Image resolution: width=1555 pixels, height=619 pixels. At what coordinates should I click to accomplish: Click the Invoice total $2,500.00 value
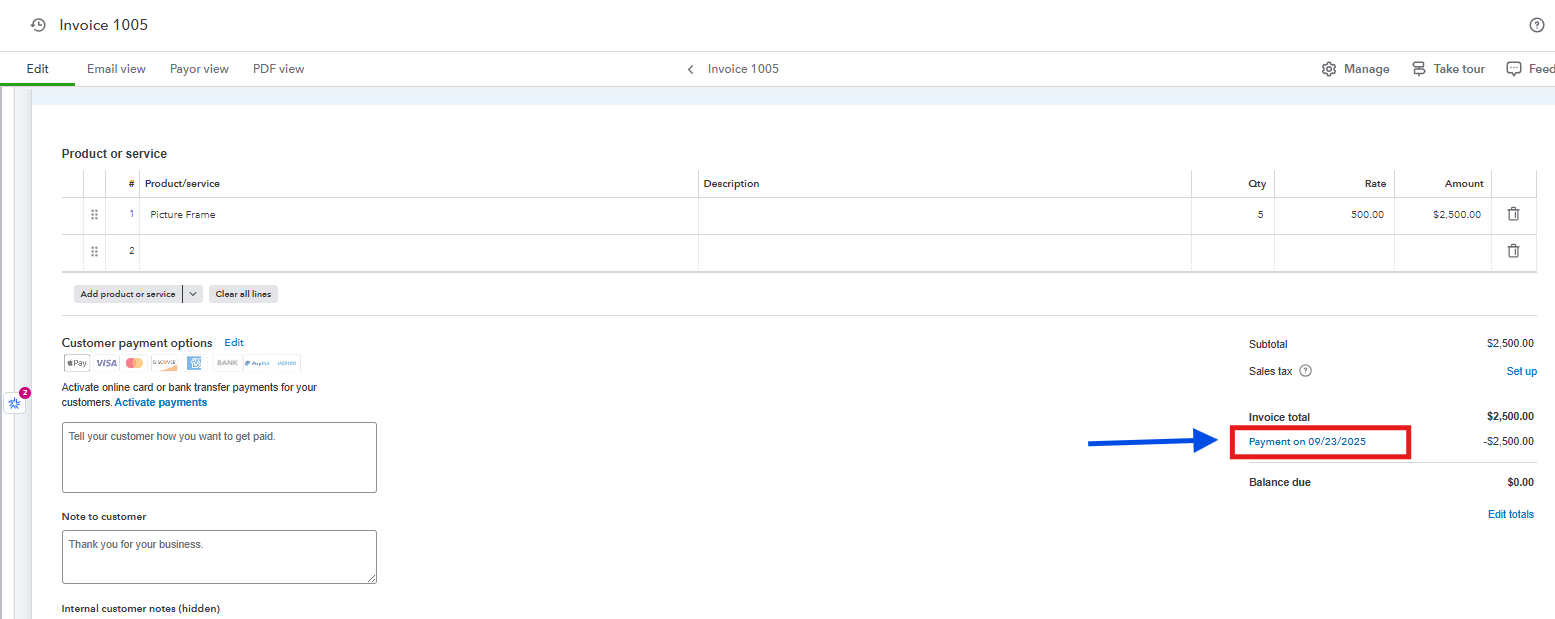[x=1510, y=416]
